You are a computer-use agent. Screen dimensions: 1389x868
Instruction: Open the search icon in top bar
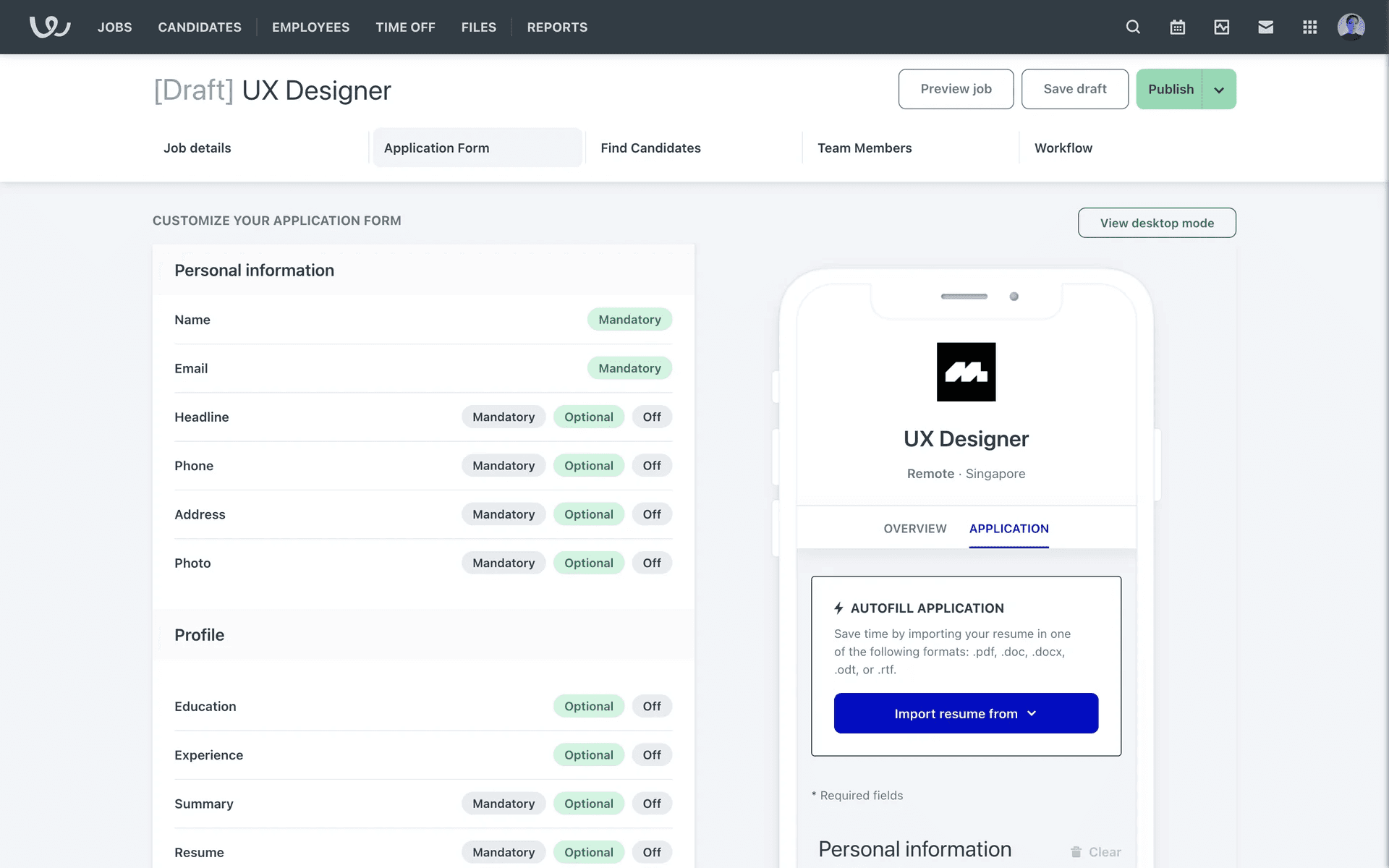coord(1133,27)
